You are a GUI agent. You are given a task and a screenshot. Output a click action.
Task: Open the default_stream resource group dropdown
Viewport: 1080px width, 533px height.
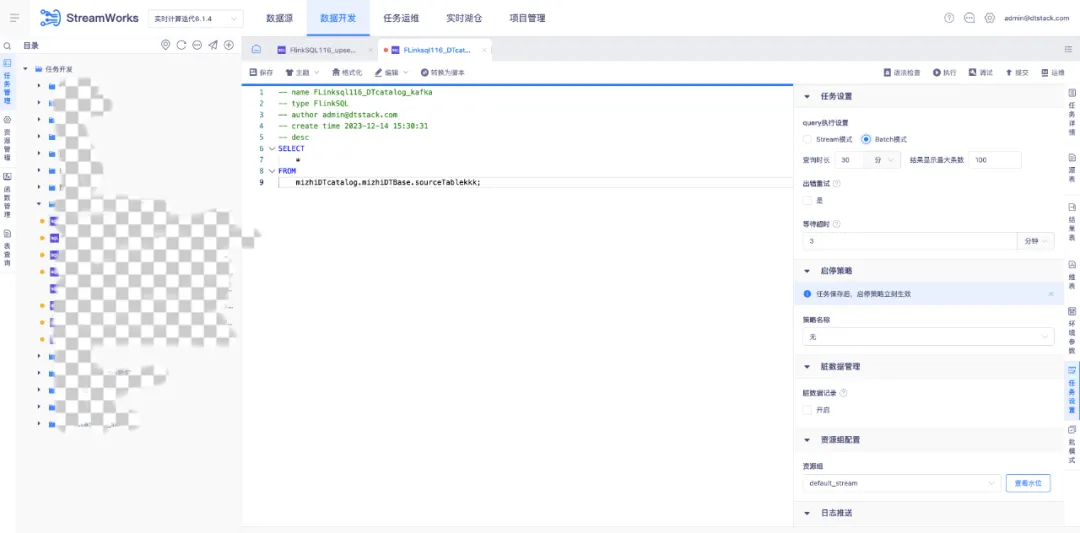click(902, 483)
